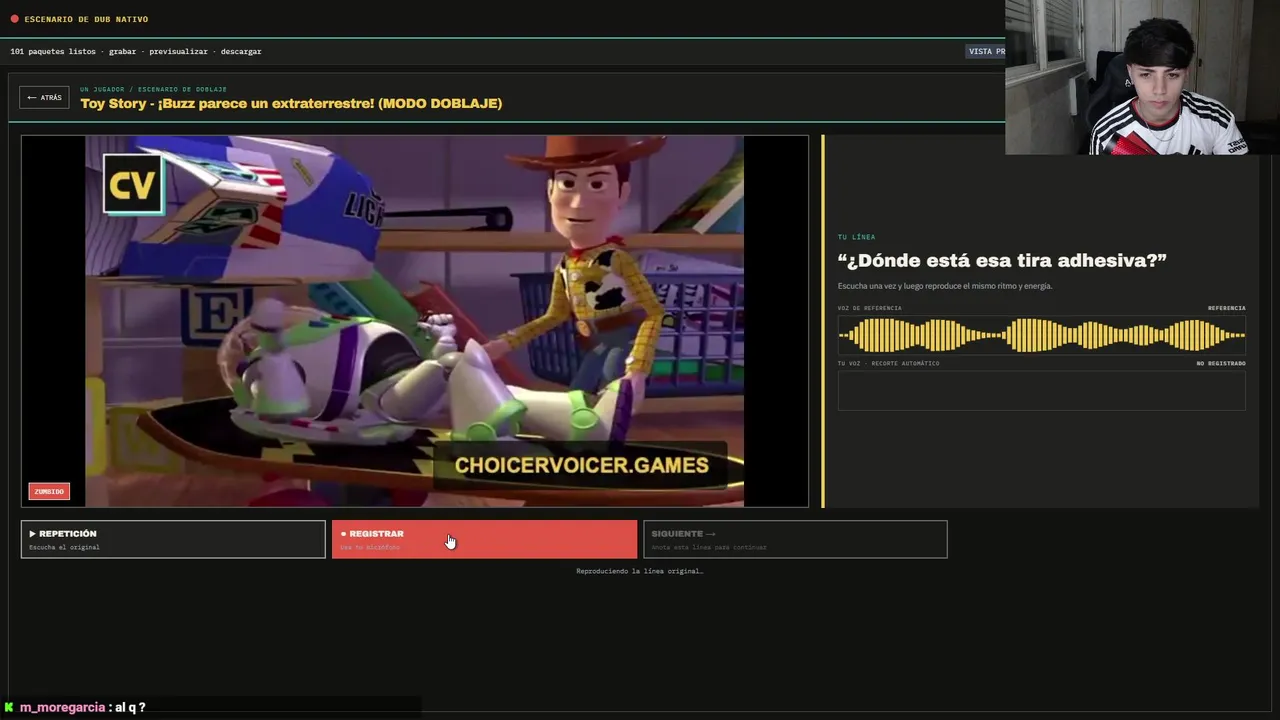Click the 'VOZ DE REFERENCIA' label

point(869,308)
